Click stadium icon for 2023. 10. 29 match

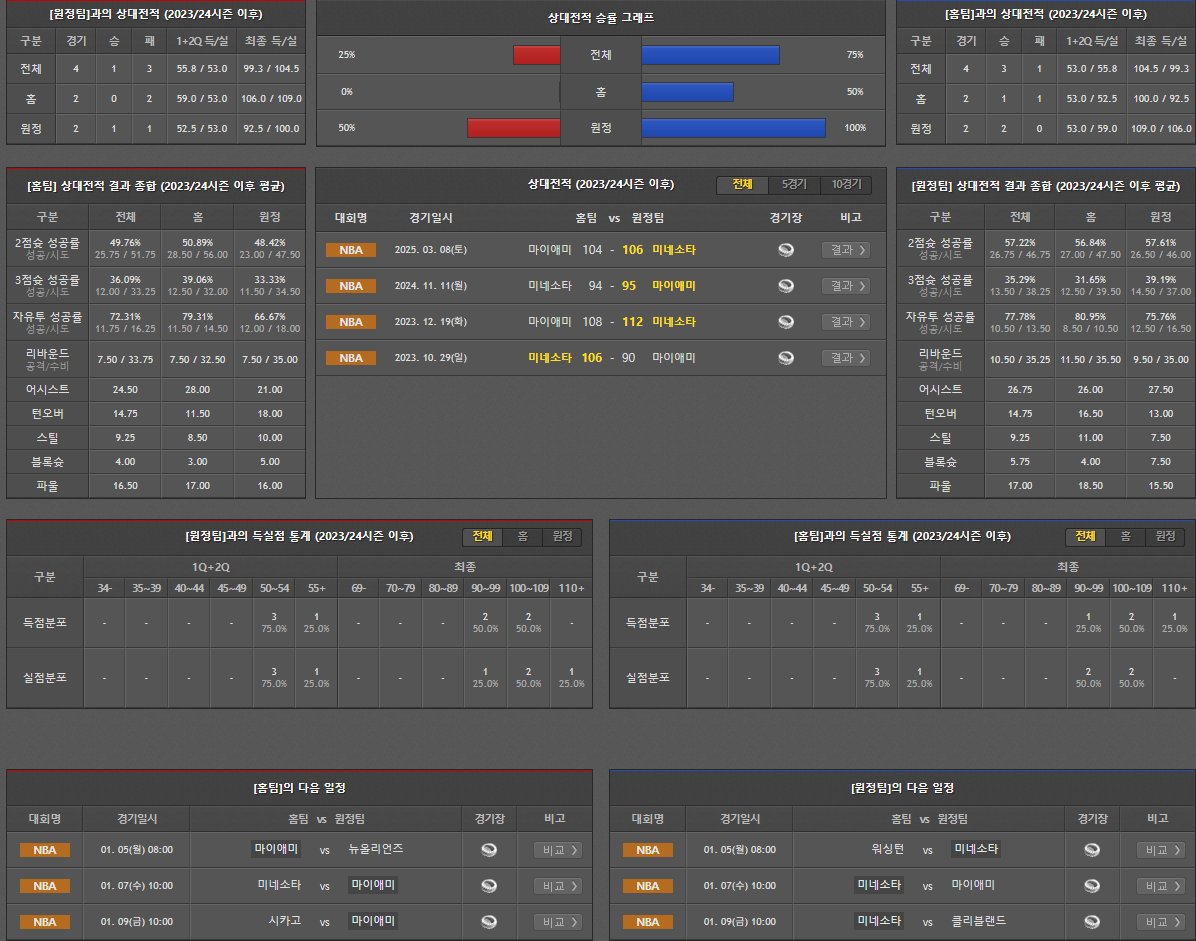(x=786, y=358)
